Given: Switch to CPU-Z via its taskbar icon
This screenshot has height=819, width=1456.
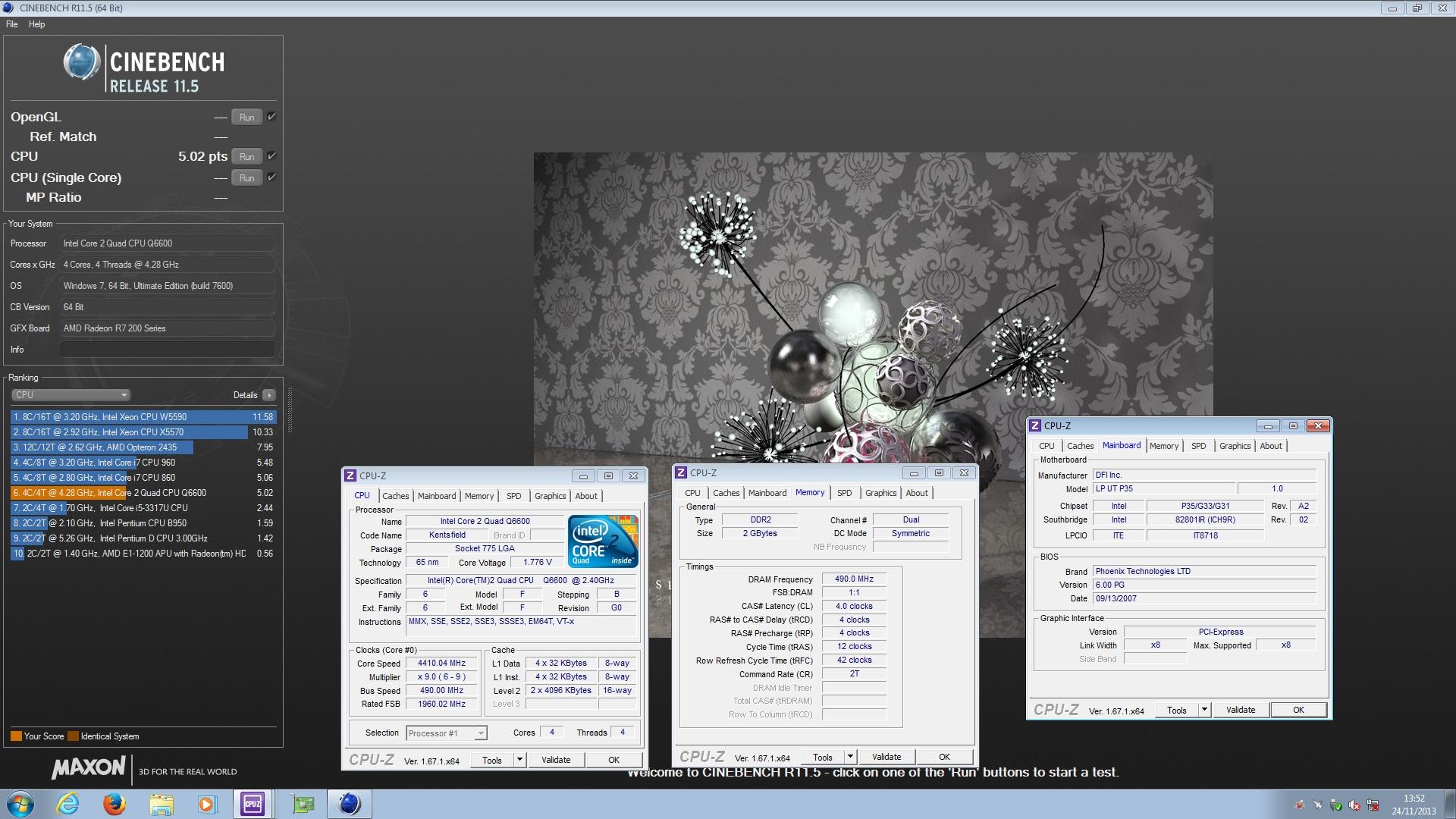Looking at the screenshot, I should pos(253,804).
